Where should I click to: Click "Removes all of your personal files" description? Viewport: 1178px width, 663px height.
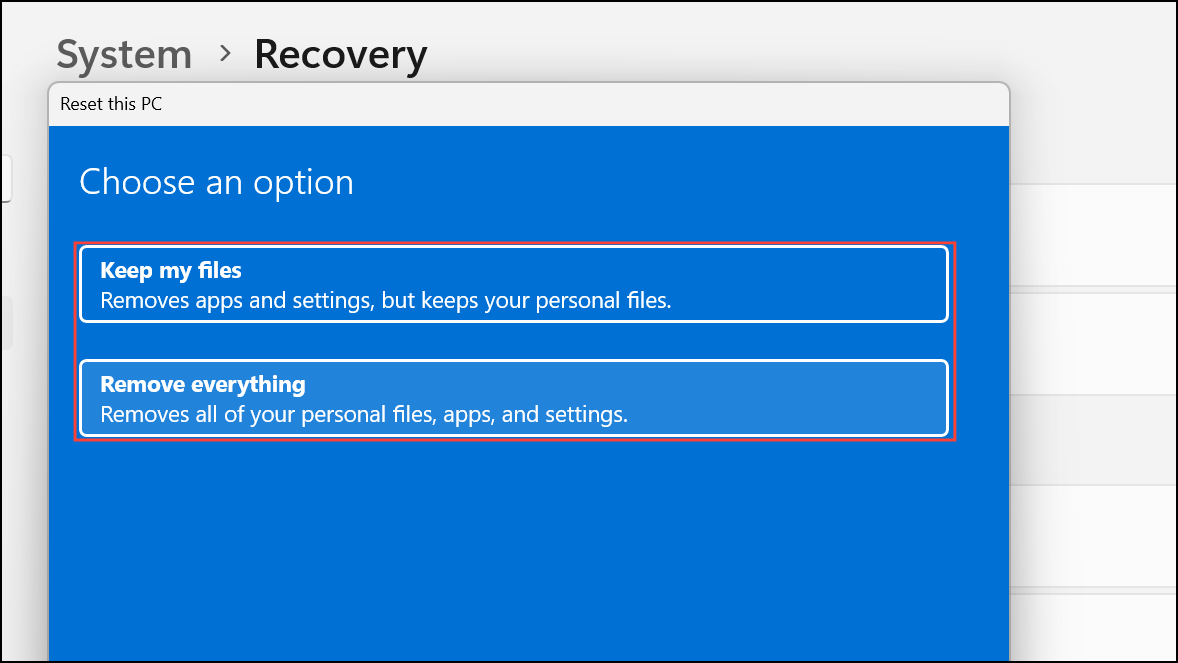point(364,414)
